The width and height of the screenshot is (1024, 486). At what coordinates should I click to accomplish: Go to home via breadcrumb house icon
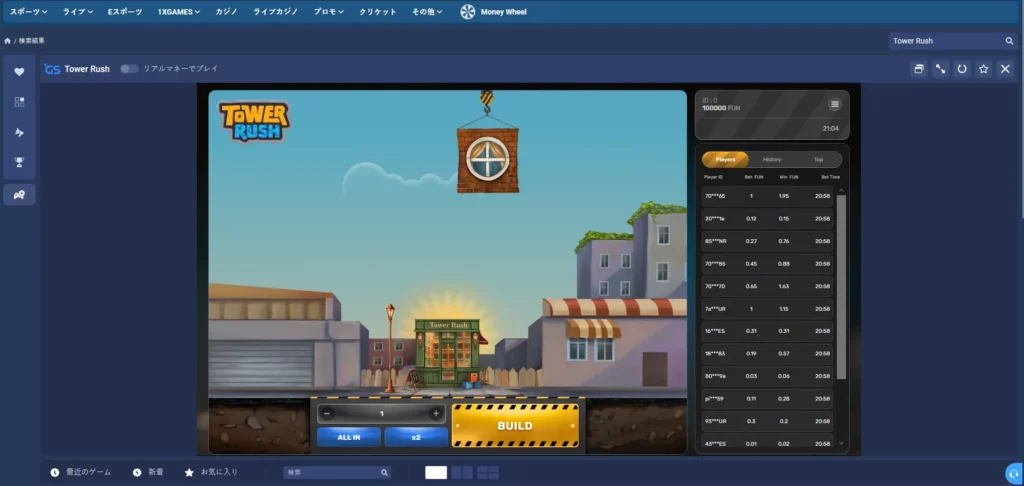(x=8, y=40)
